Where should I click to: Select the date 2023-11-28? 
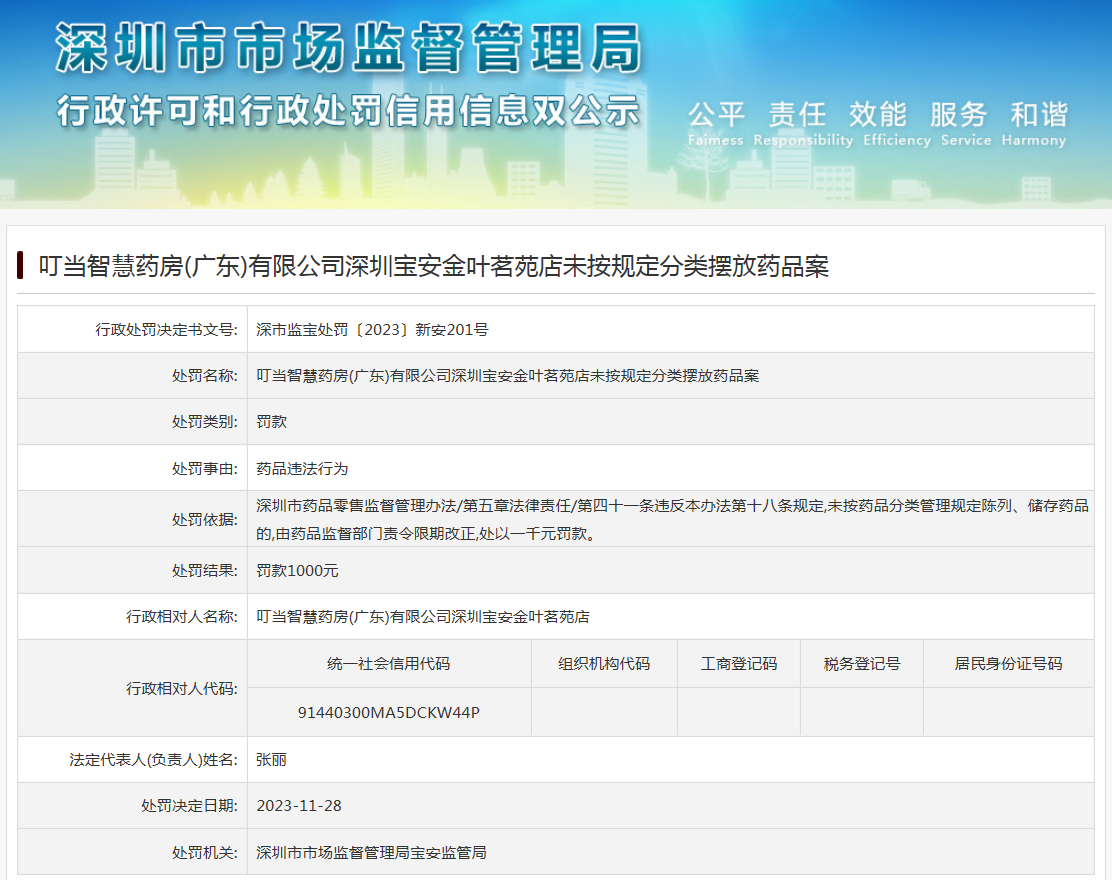[x=299, y=806]
